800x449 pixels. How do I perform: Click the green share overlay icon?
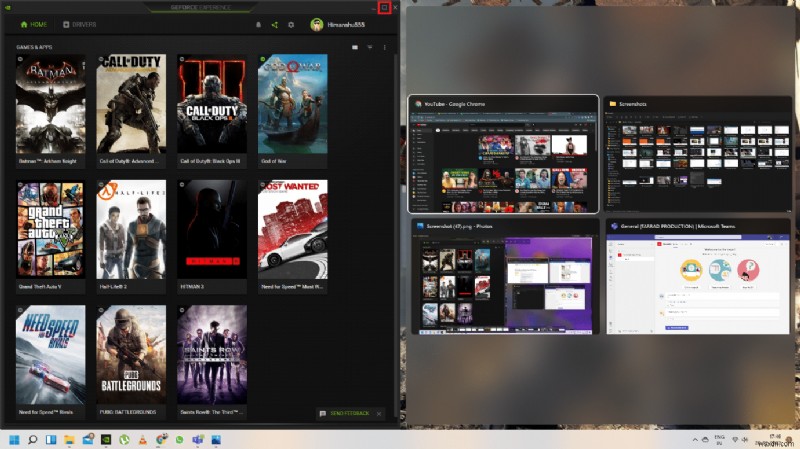274,24
